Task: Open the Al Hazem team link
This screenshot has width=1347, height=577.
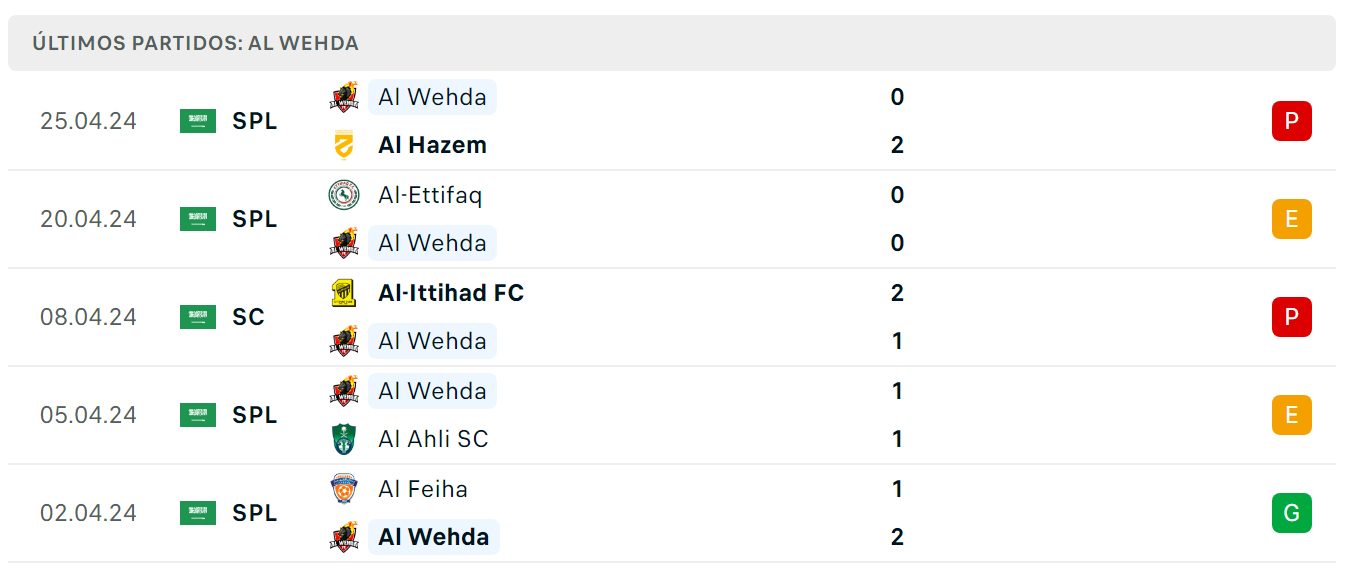Action: click(x=432, y=145)
